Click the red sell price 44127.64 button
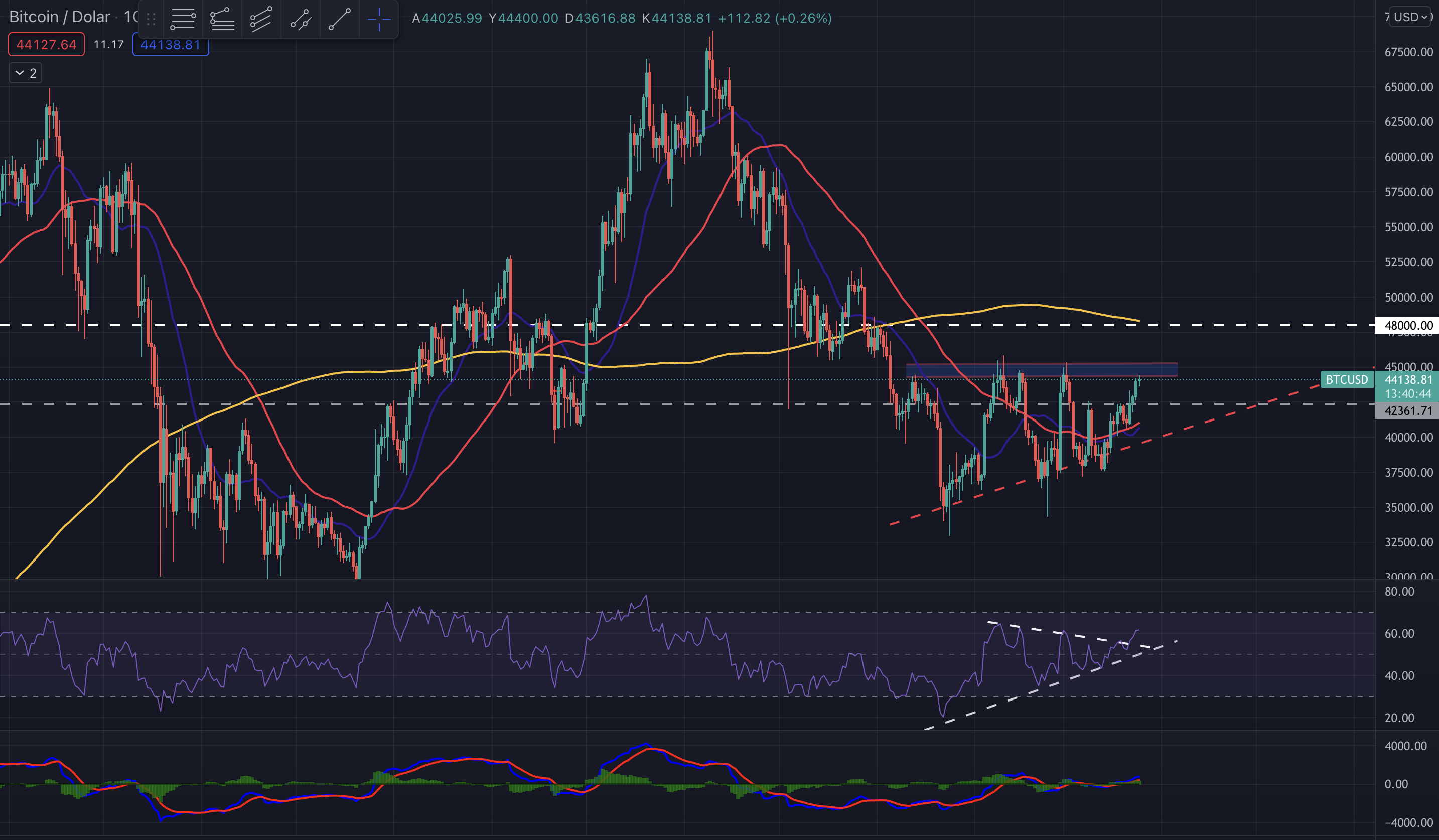This screenshot has width=1439, height=840. click(46, 45)
